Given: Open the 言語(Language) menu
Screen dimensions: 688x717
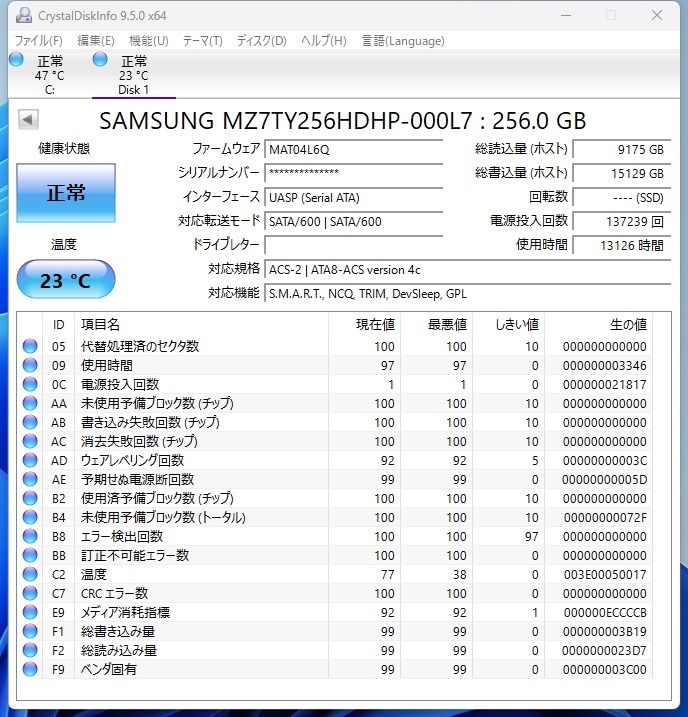Looking at the screenshot, I should point(403,41).
